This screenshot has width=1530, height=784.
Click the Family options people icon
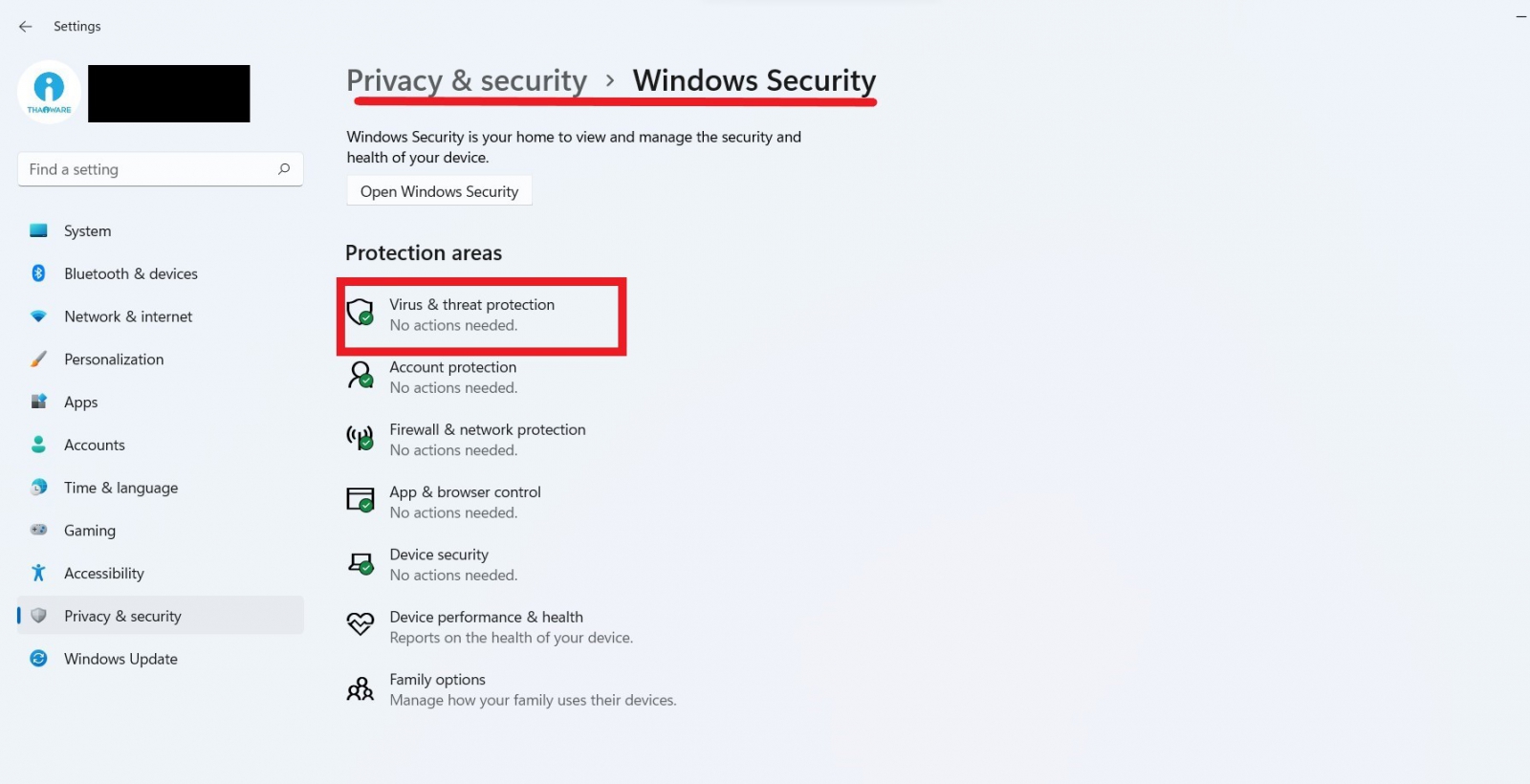pyautogui.click(x=360, y=688)
